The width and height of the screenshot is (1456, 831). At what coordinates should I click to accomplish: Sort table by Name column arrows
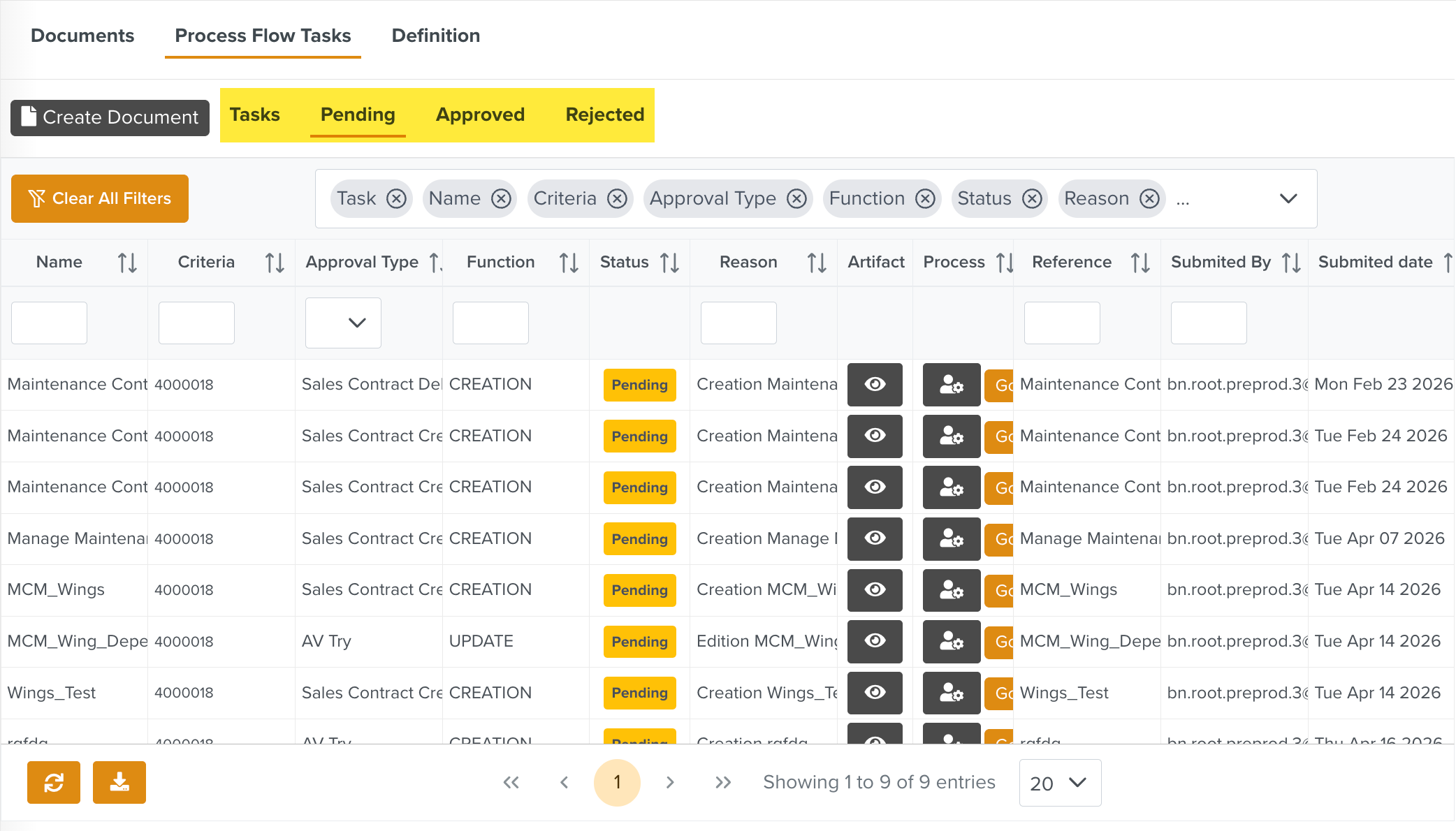pyautogui.click(x=127, y=263)
